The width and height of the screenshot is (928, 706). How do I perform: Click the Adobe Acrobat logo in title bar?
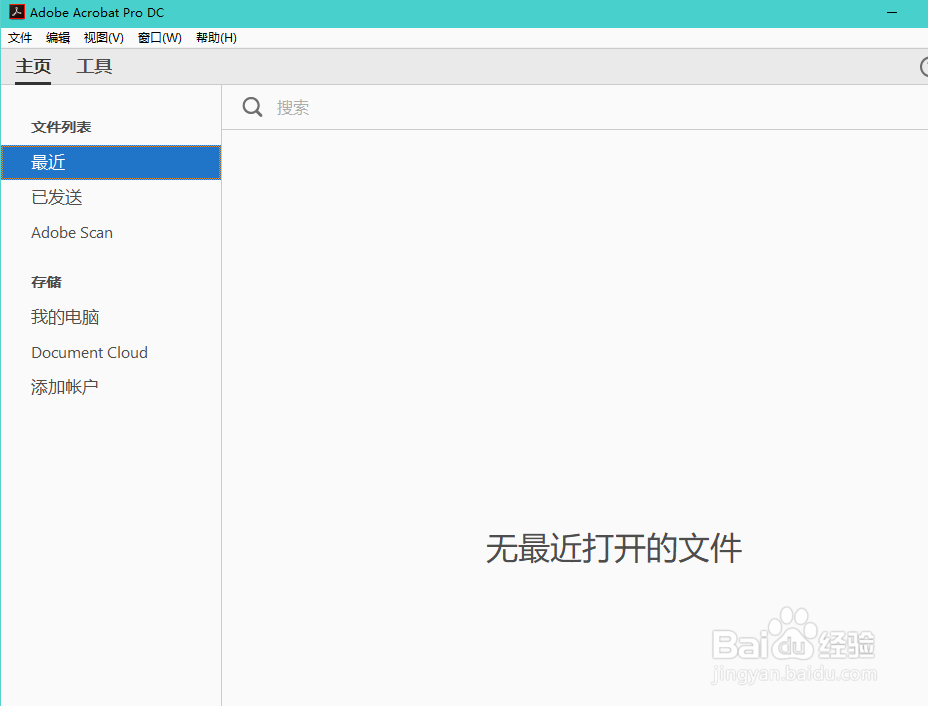coord(17,12)
